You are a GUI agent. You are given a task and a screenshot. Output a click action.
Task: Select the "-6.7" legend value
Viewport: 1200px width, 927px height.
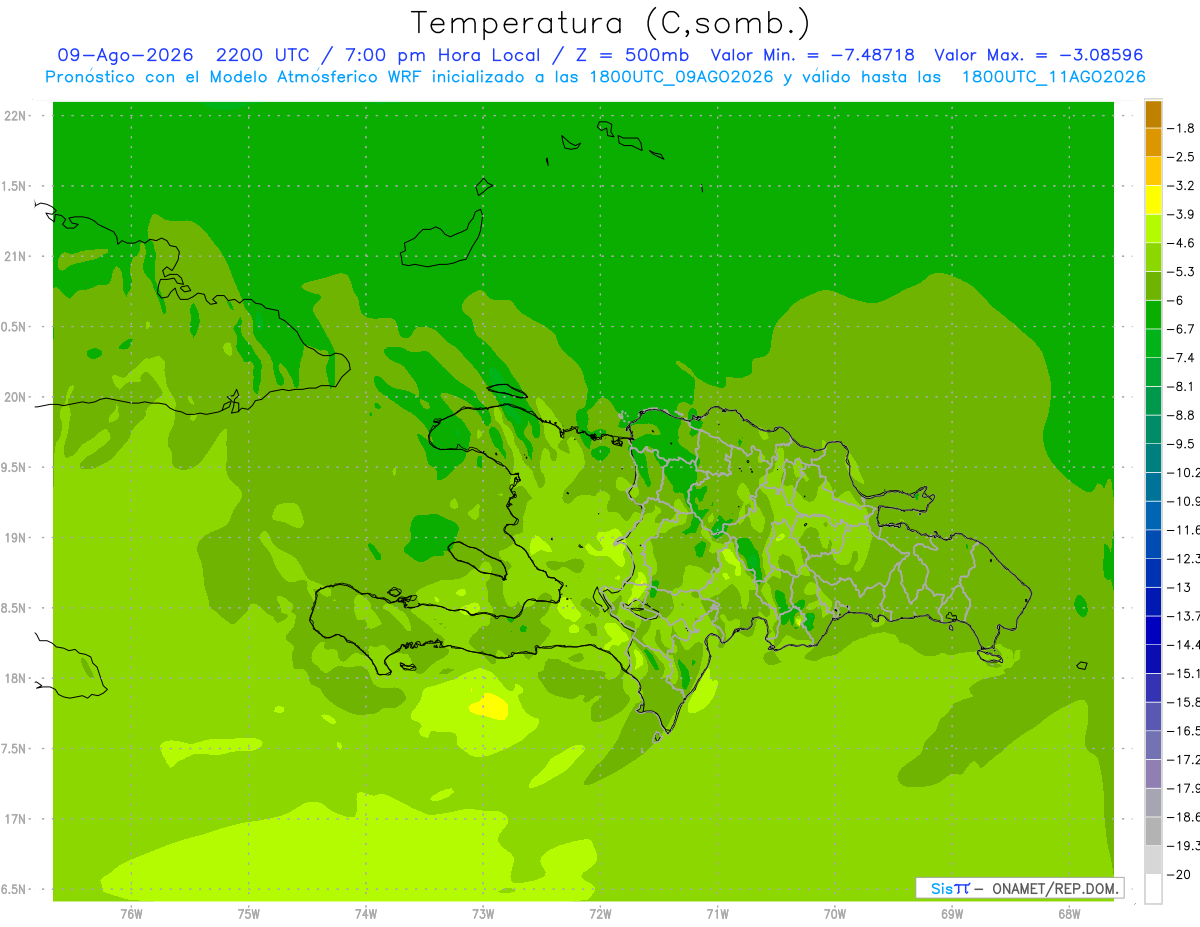click(1182, 329)
